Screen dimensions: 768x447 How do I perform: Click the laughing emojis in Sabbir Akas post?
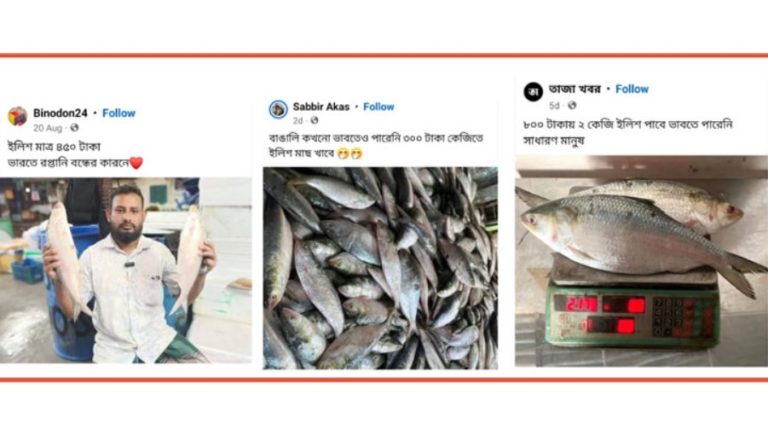tap(350, 154)
